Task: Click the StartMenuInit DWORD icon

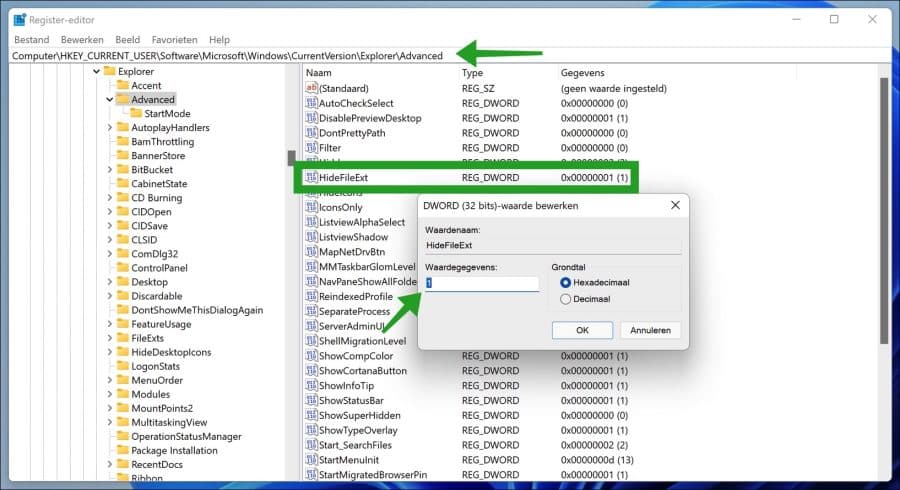Action: point(312,460)
